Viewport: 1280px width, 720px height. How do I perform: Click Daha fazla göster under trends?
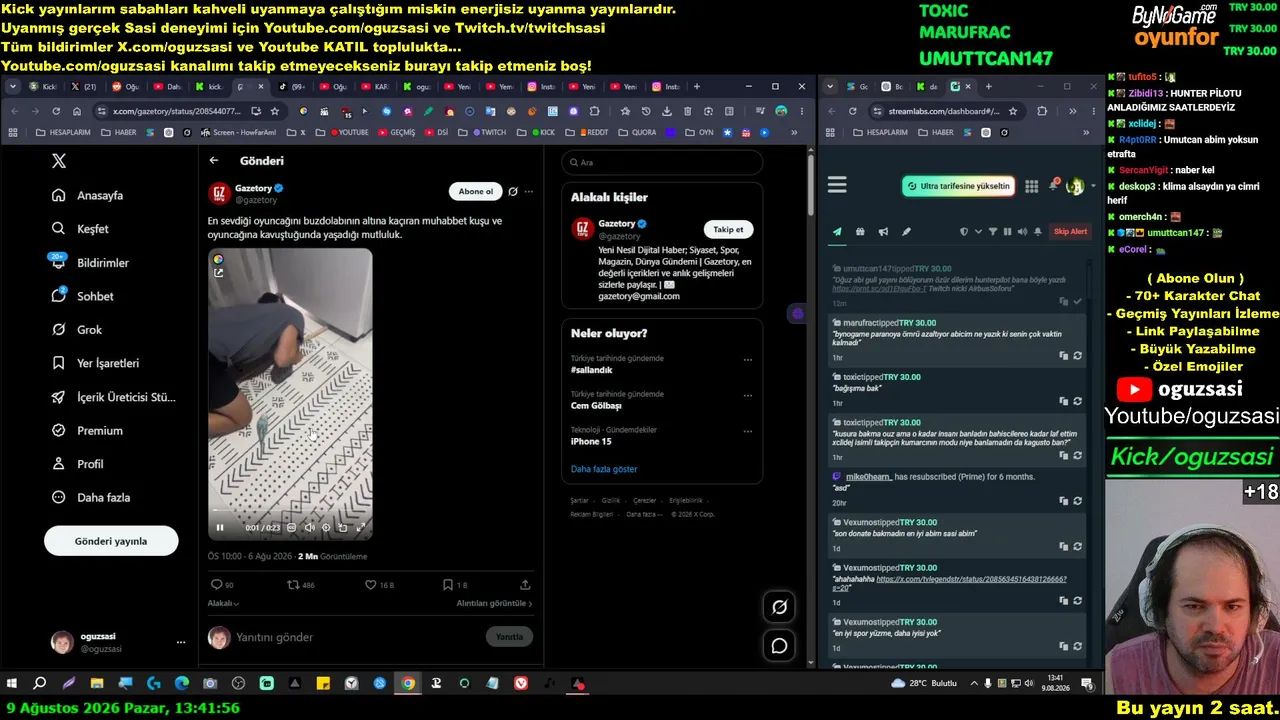click(x=604, y=469)
